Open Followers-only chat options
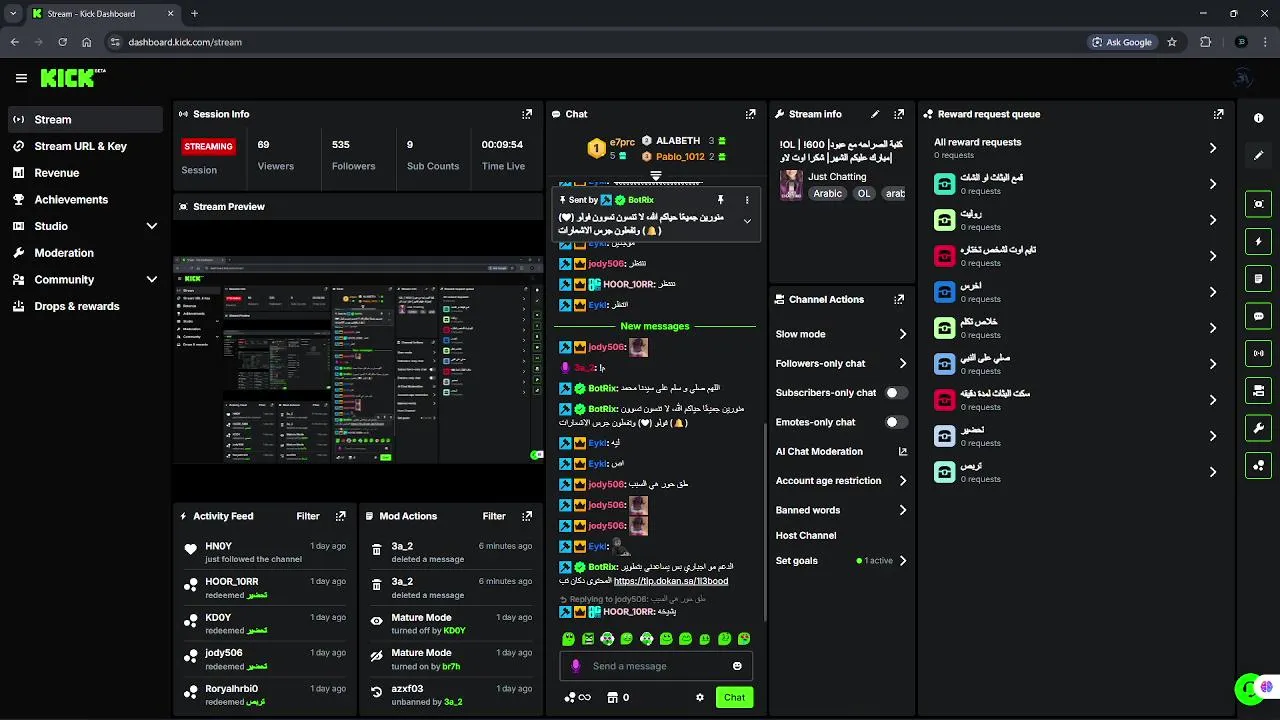This screenshot has height=720, width=1280. 842,364
